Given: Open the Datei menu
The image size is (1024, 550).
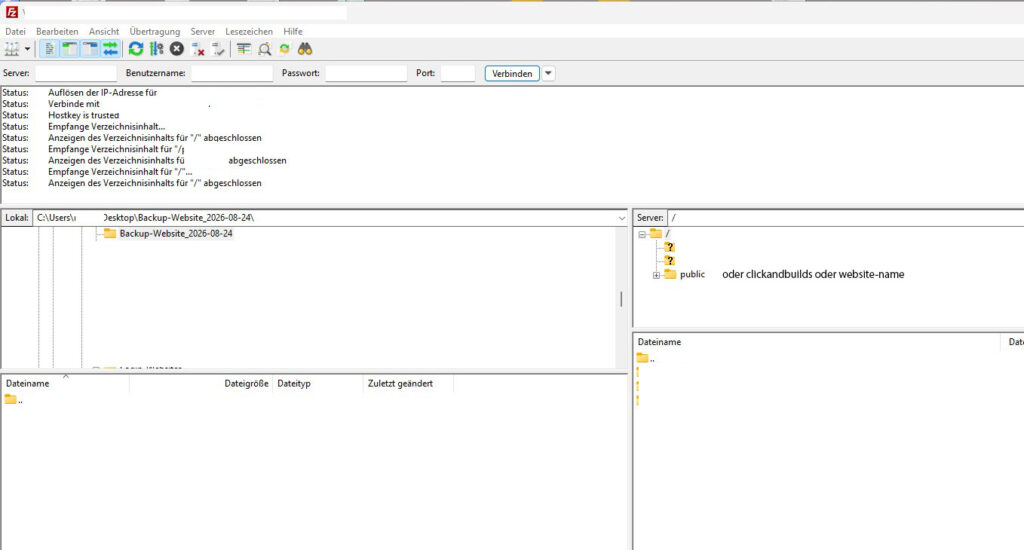Looking at the screenshot, I should click(15, 31).
